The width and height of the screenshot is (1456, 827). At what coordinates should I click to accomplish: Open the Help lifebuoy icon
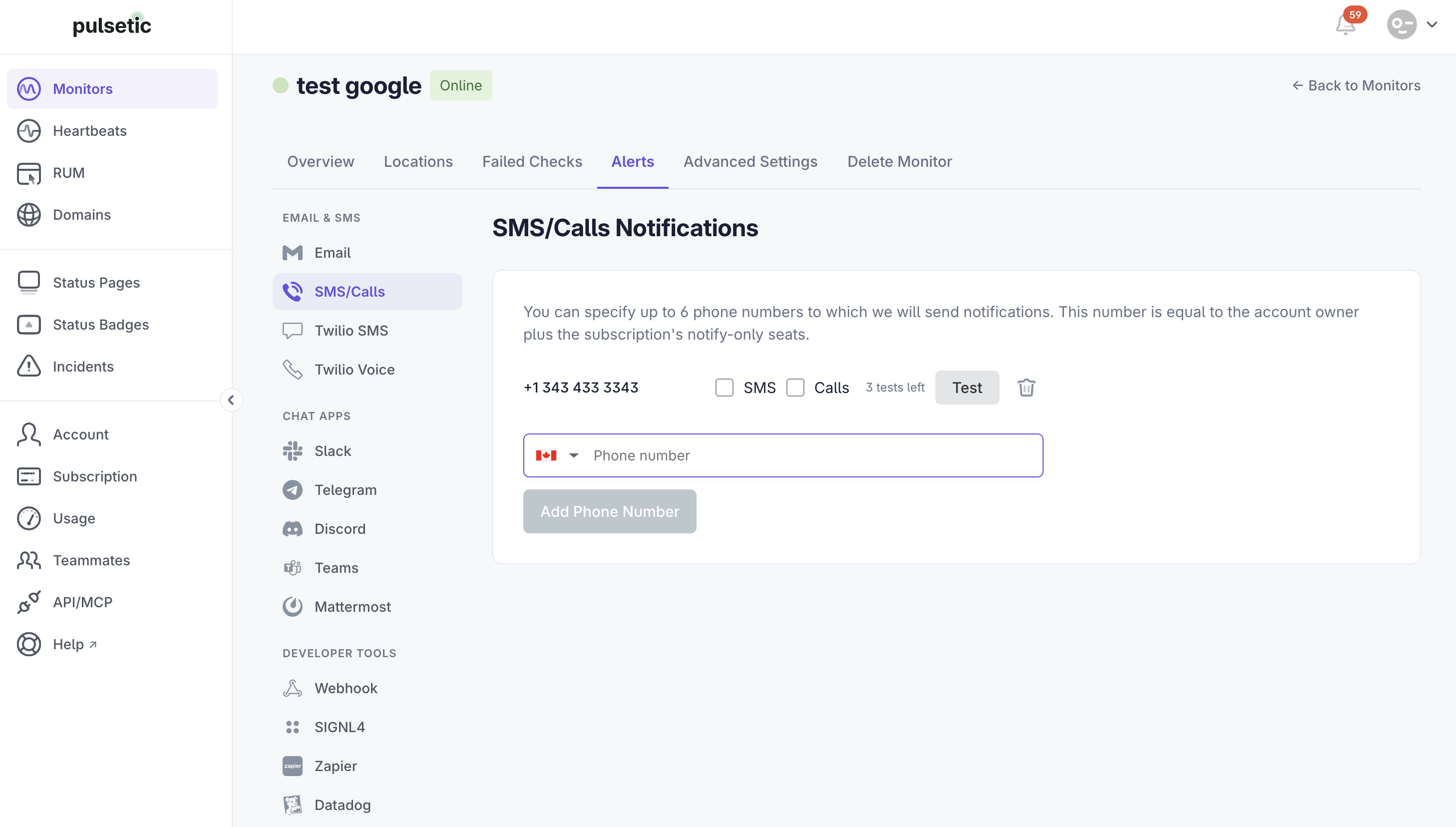(29, 644)
